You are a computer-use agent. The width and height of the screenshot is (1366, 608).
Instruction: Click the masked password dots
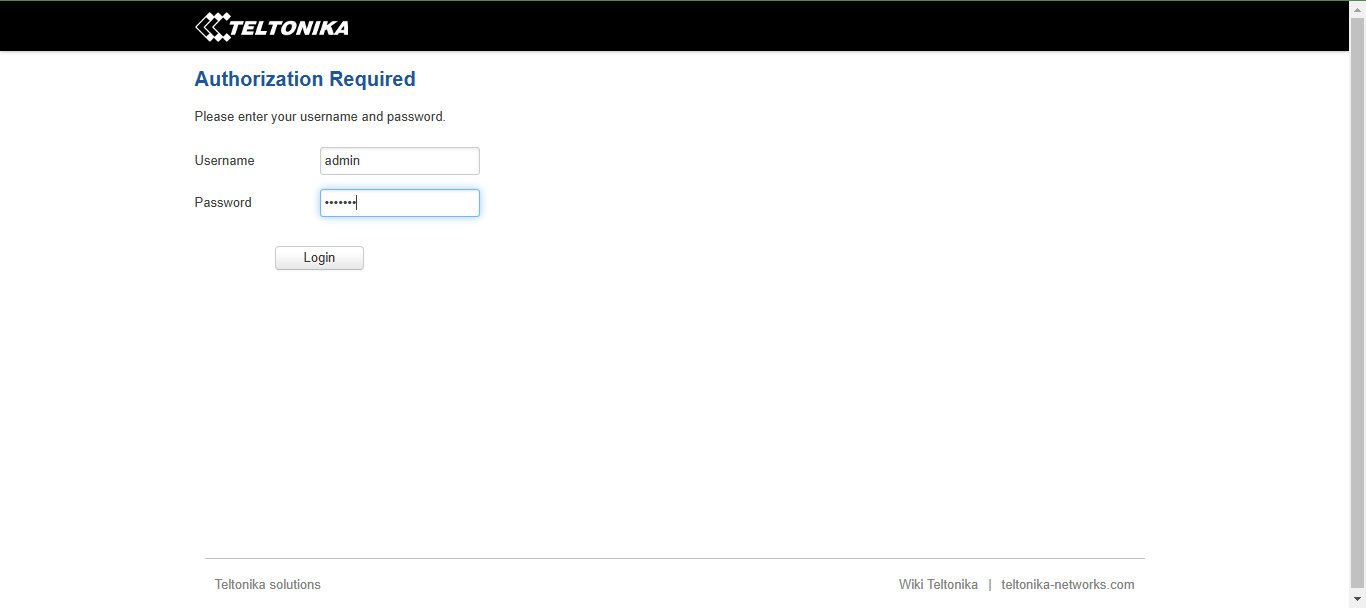coord(340,203)
